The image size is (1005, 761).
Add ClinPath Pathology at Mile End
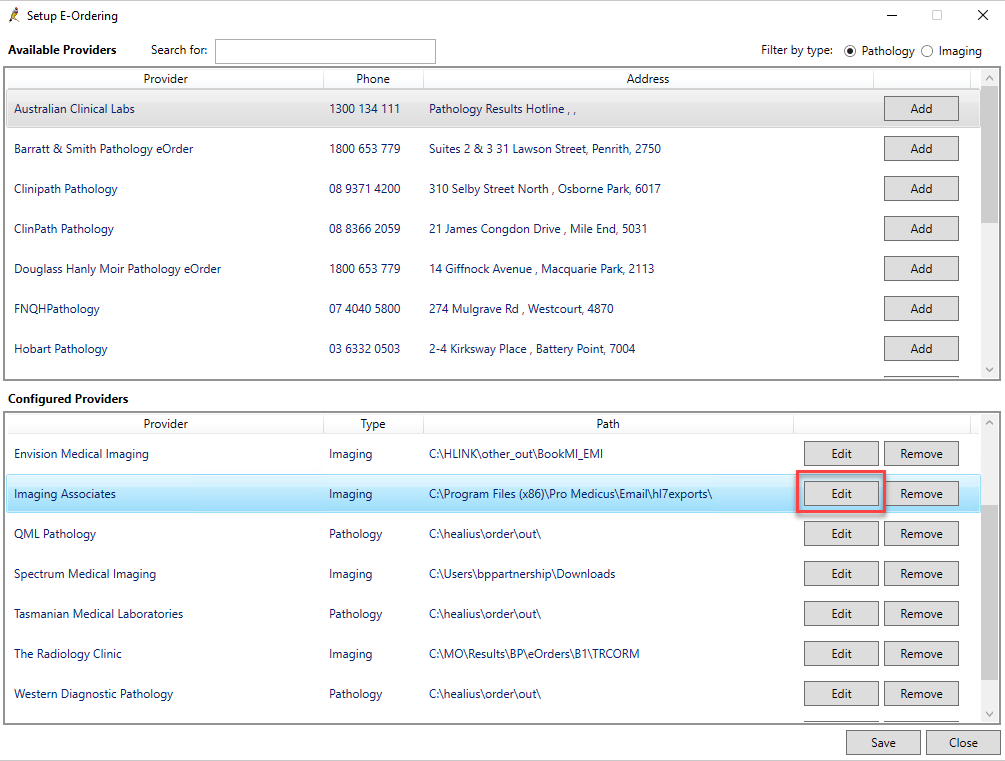click(x=921, y=229)
